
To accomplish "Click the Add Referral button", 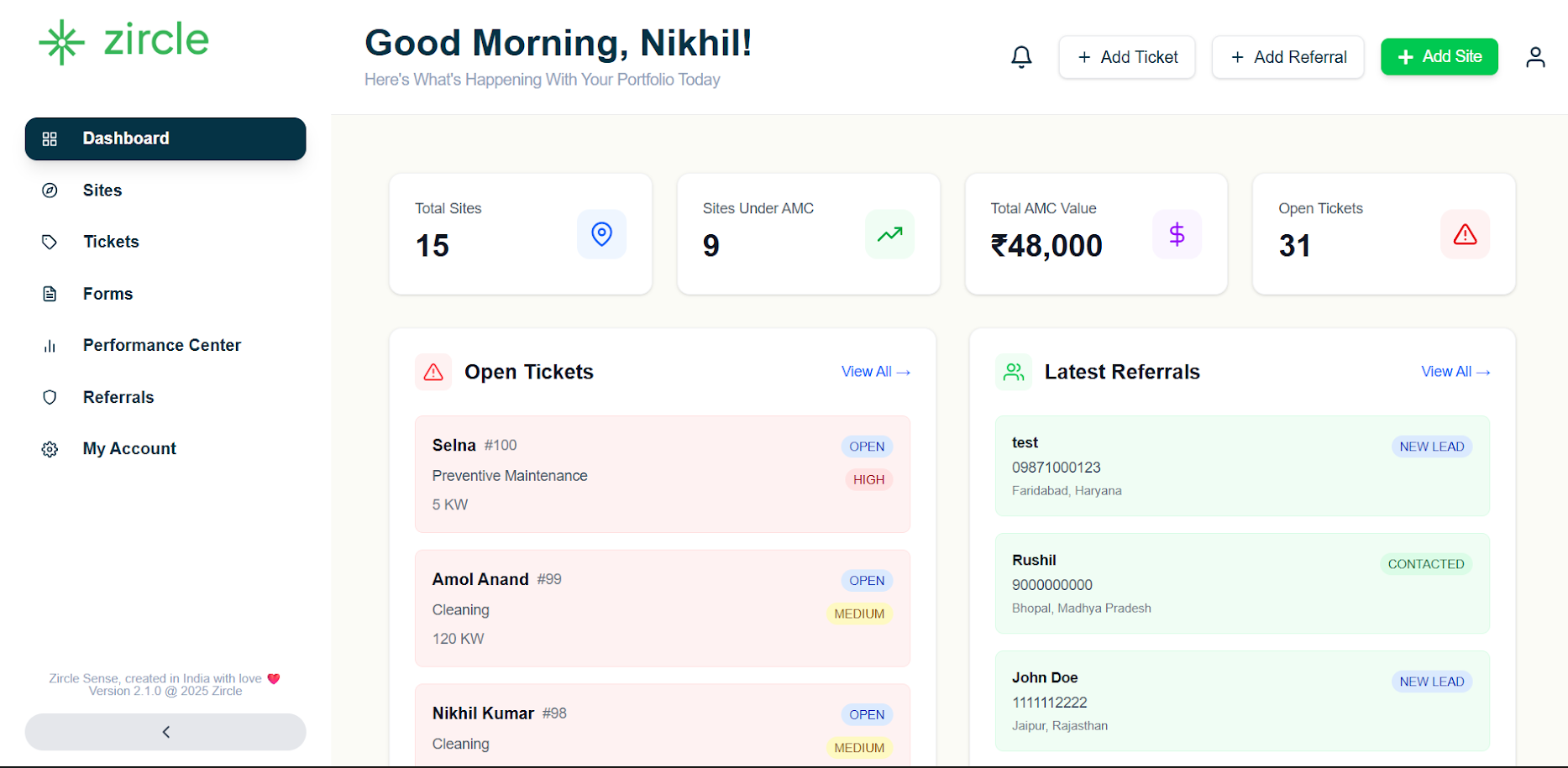I will pos(1287,57).
